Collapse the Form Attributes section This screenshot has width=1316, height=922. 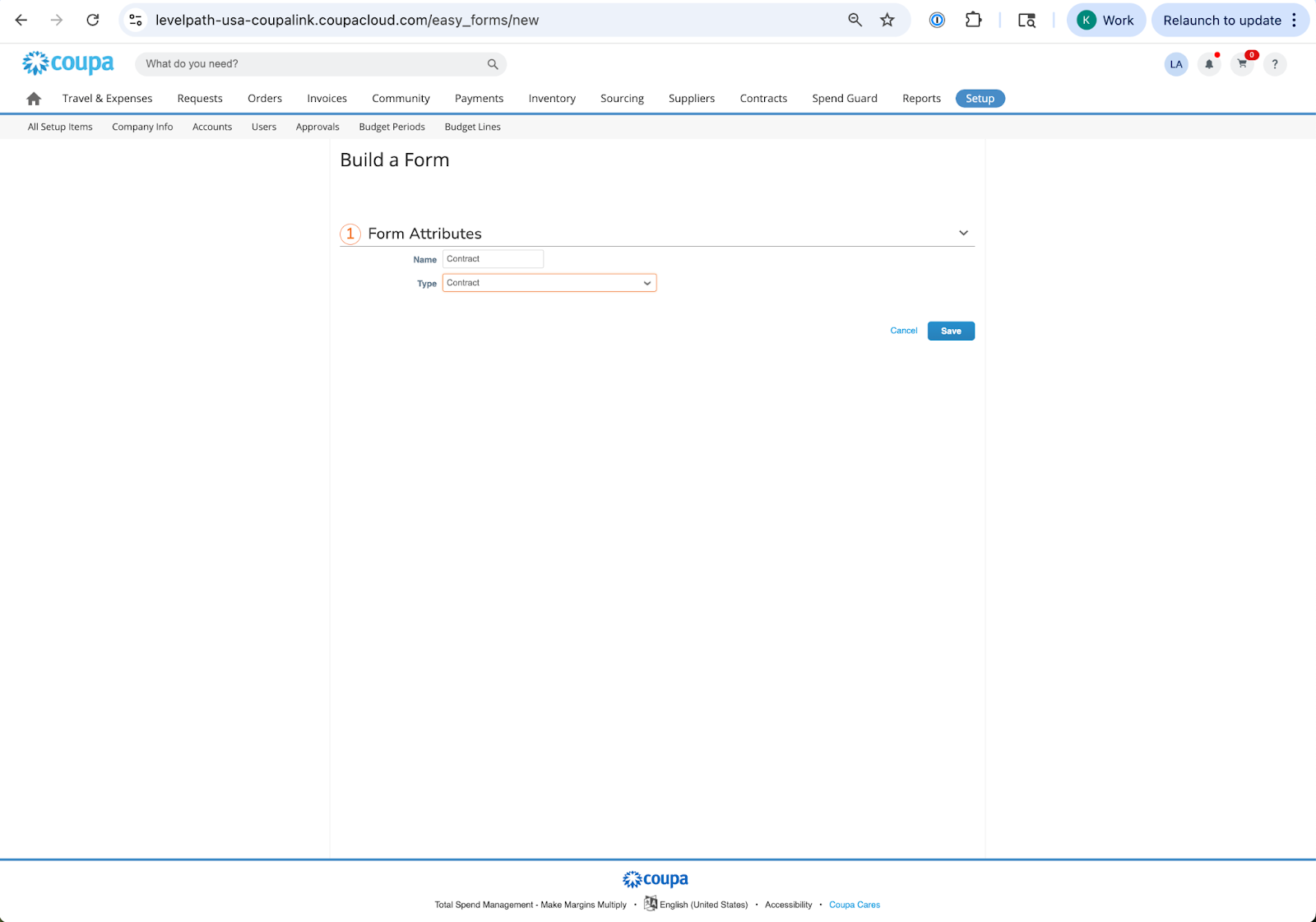[x=963, y=234]
